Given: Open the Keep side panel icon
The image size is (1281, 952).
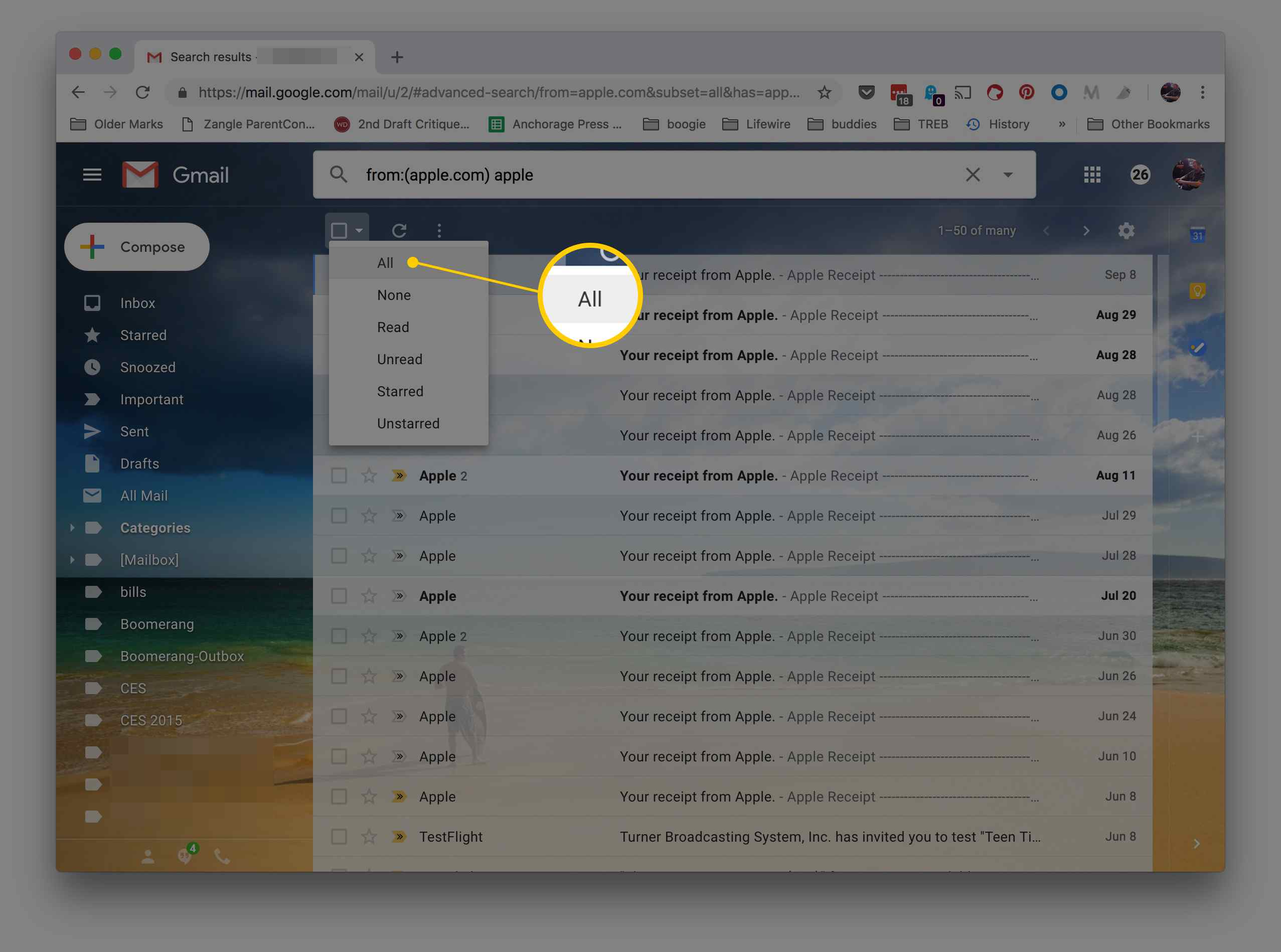Looking at the screenshot, I should coord(1197,291).
